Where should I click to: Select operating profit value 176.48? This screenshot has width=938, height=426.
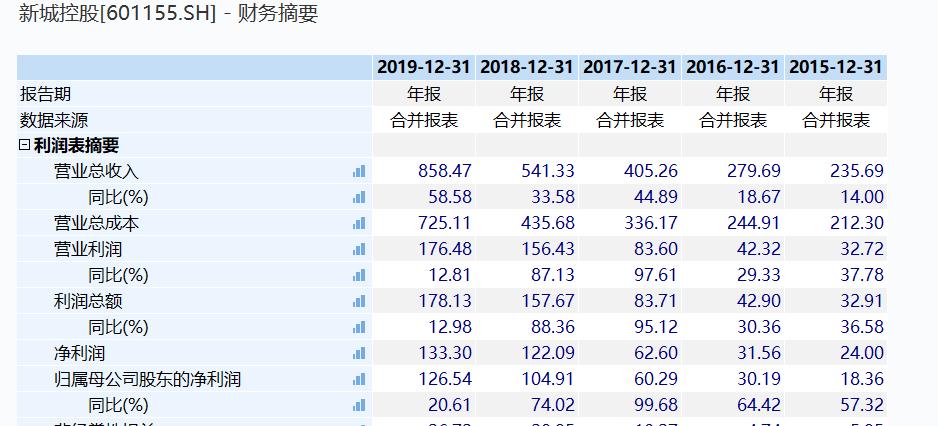(444, 249)
